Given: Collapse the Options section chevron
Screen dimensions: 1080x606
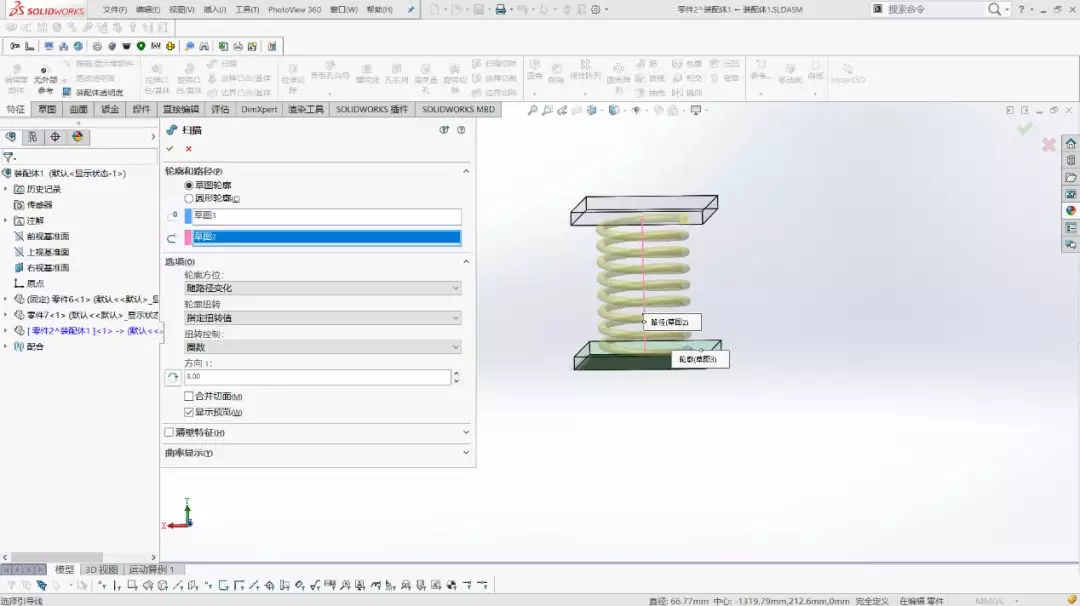Looking at the screenshot, I should click(466, 262).
